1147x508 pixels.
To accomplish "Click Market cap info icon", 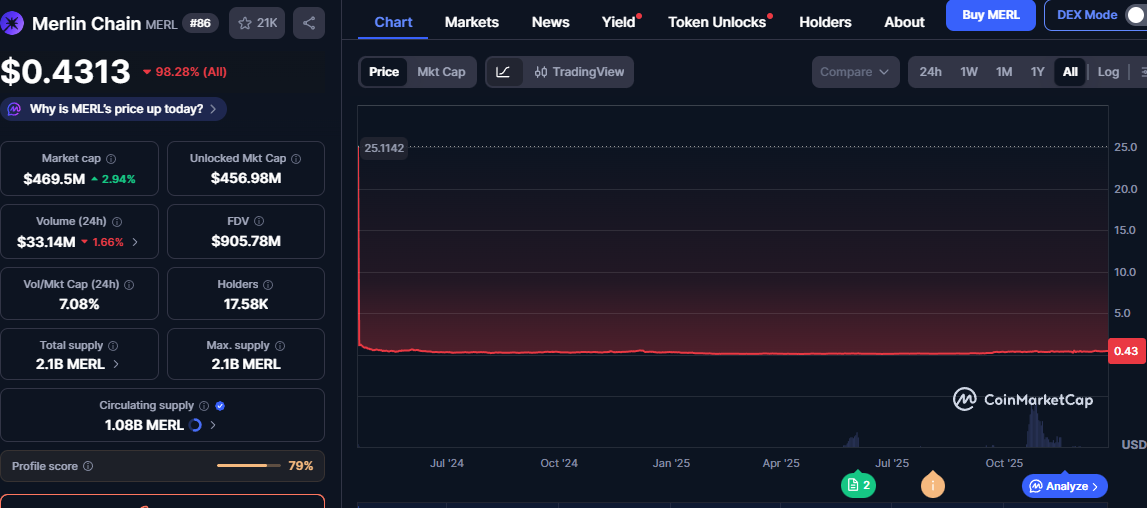I will (111, 159).
